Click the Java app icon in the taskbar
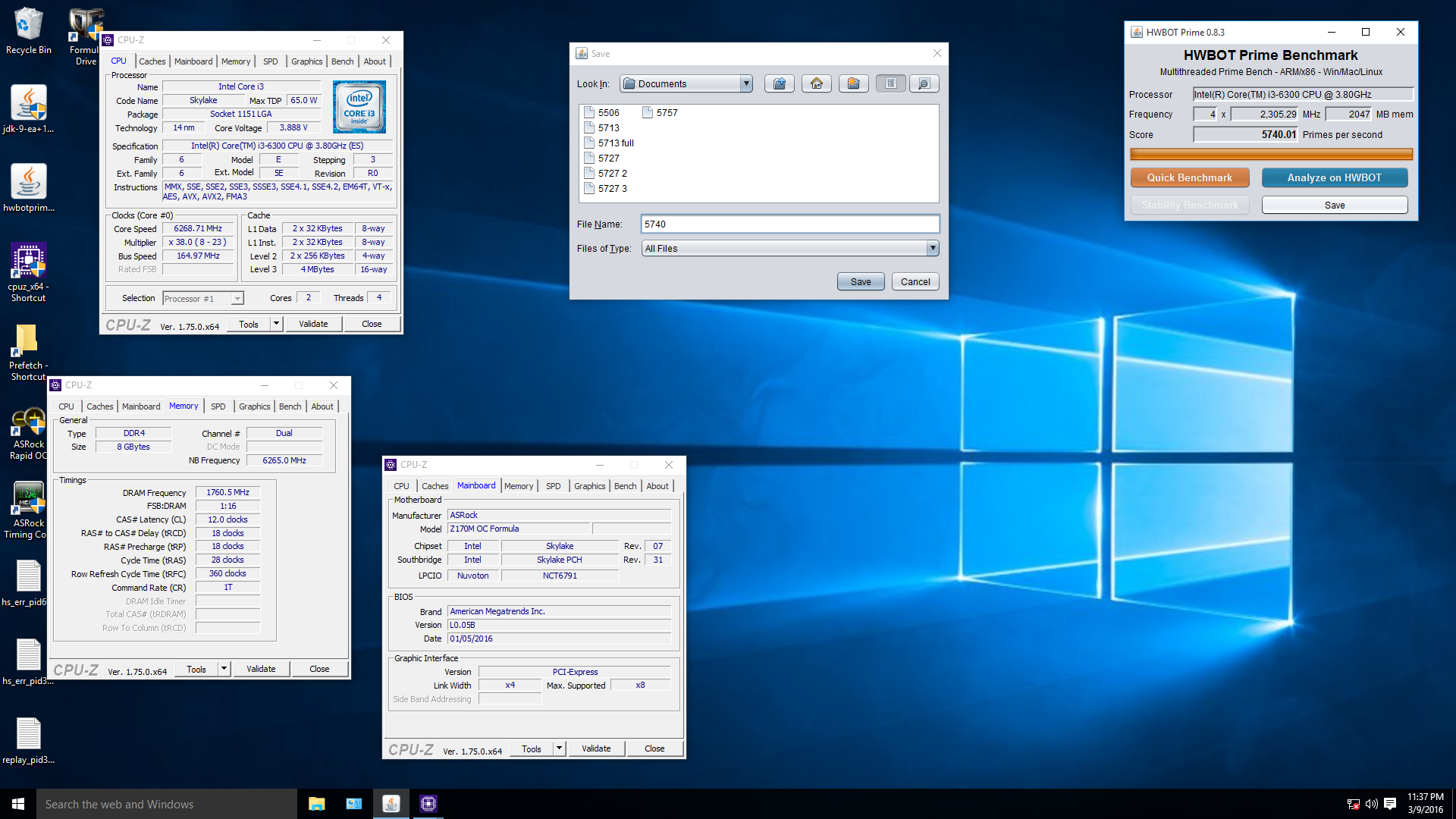 pyautogui.click(x=391, y=804)
